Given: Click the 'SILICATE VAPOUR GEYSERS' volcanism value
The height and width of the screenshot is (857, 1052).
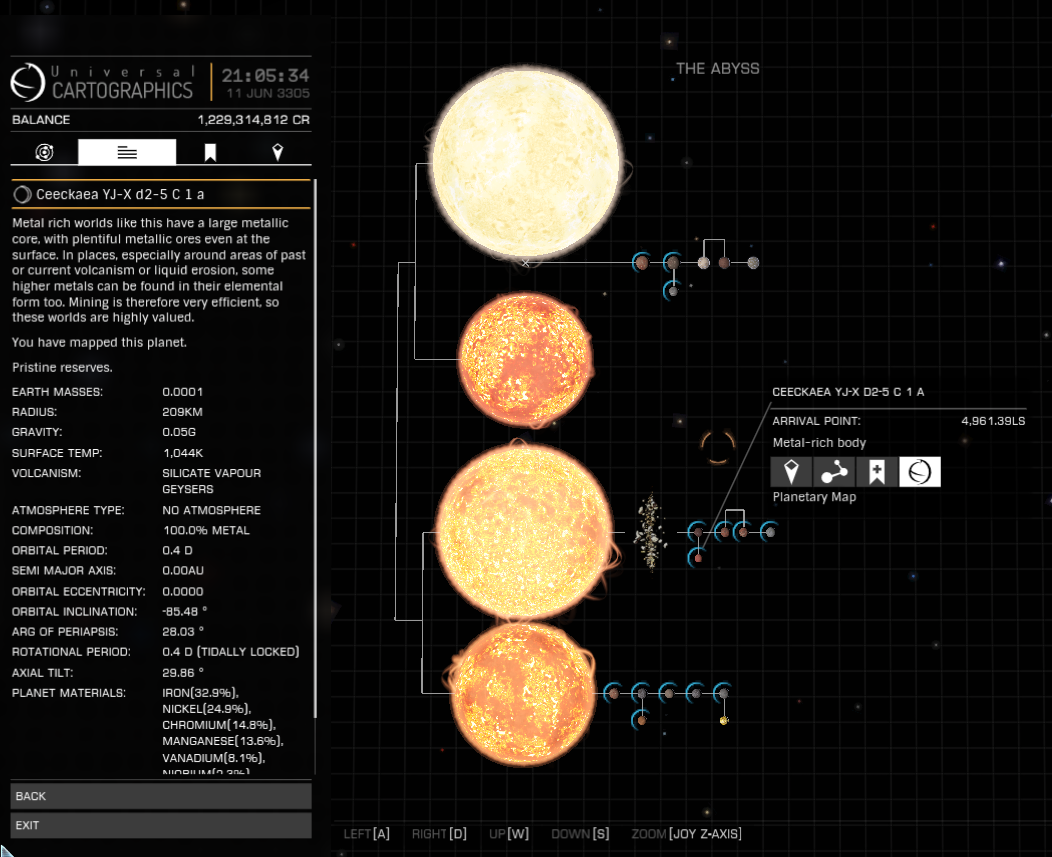Looking at the screenshot, I should [211, 481].
